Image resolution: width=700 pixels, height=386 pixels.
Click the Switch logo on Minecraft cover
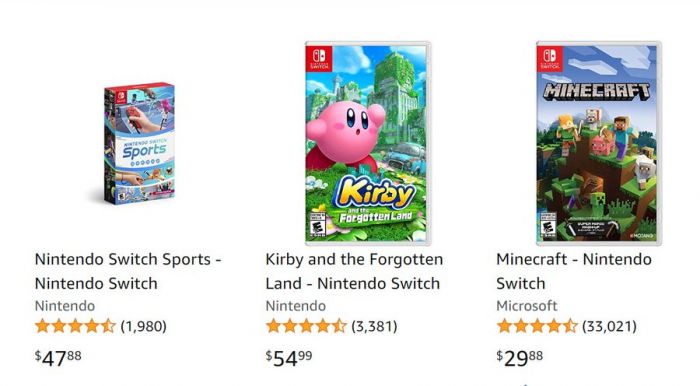point(550,58)
